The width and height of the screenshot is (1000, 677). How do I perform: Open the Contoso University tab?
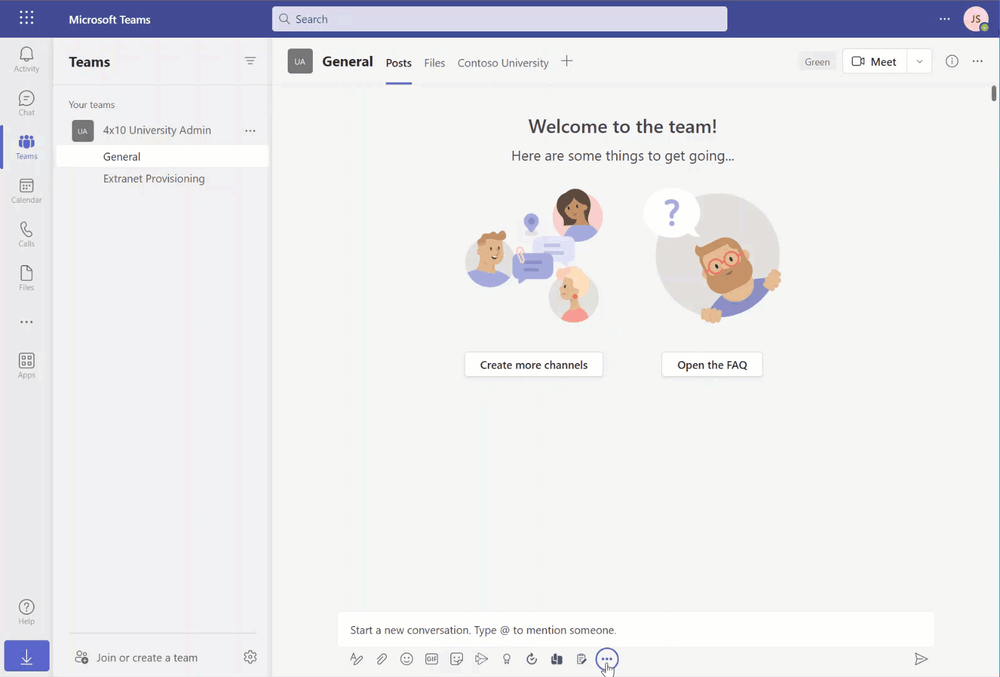[502, 62]
